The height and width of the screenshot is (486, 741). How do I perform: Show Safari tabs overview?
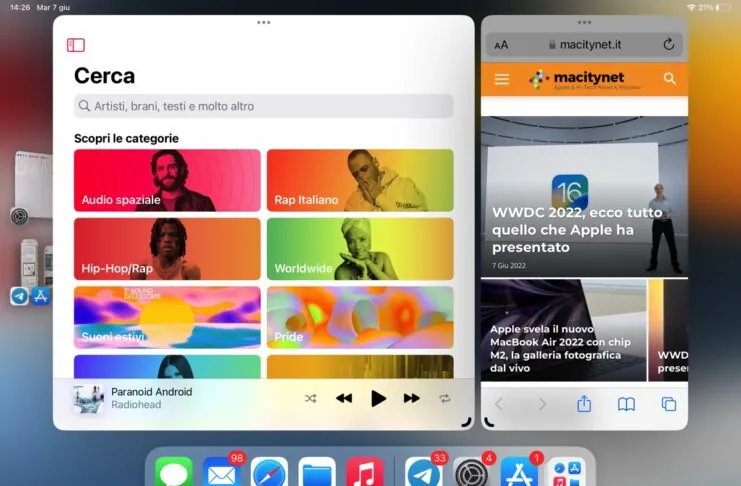coord(669,404)
